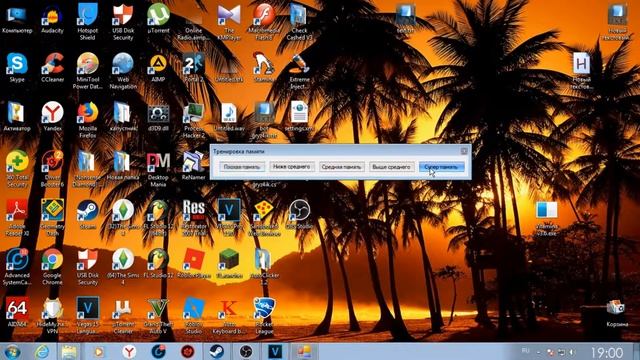Select the Hotspot Shield shortcut

pos(87,22)
